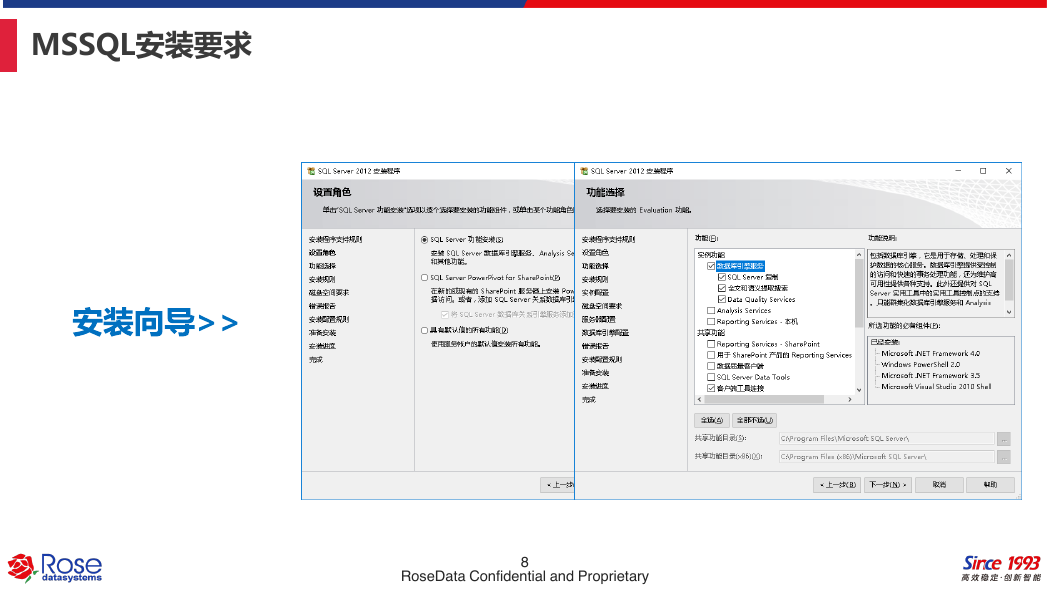The height and width of the screenshot is (591, 1050).
Task: Click 共享功能 group header in feature tree
Action: (710, 333)
